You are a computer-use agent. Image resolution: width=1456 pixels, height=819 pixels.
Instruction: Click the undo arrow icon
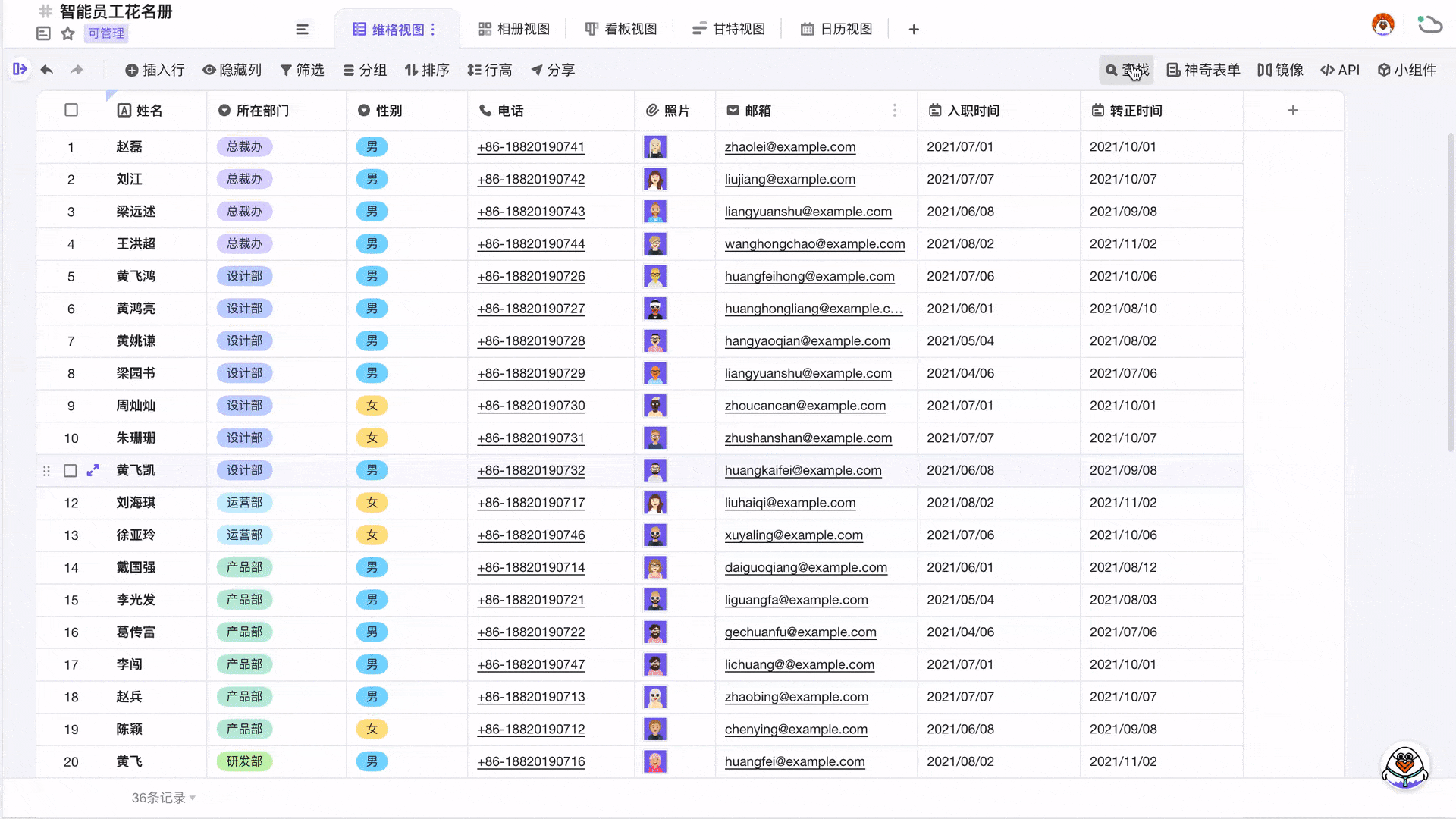(x=47, y=69)
